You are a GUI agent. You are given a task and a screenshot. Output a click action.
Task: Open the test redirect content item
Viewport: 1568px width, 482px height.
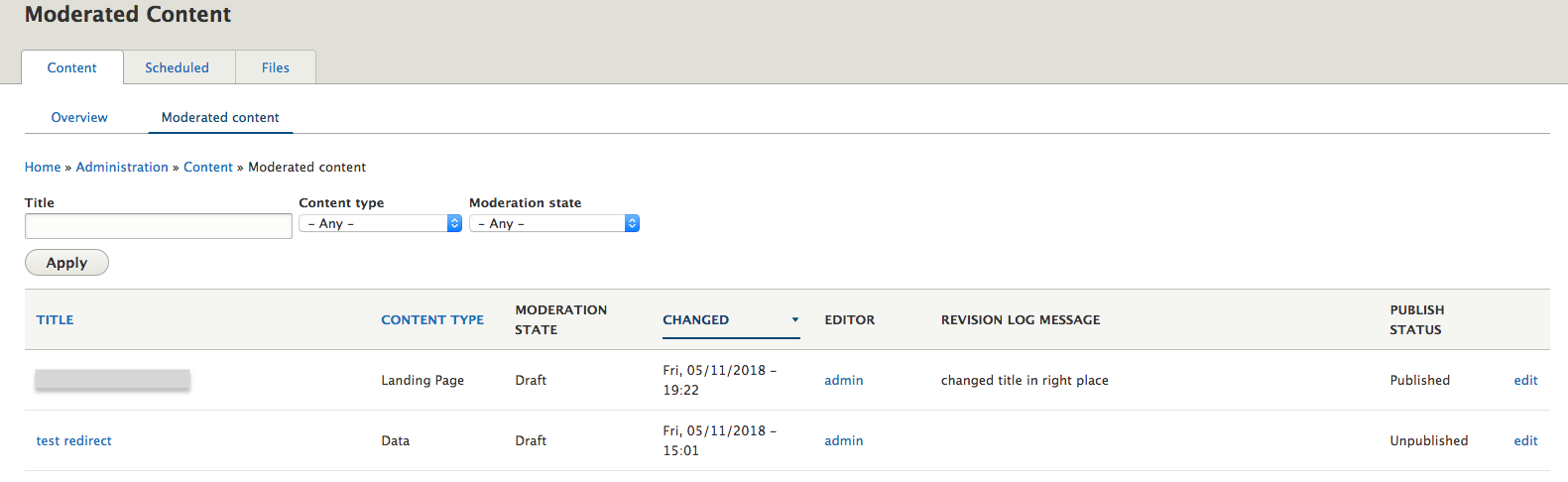coord(74,440)
